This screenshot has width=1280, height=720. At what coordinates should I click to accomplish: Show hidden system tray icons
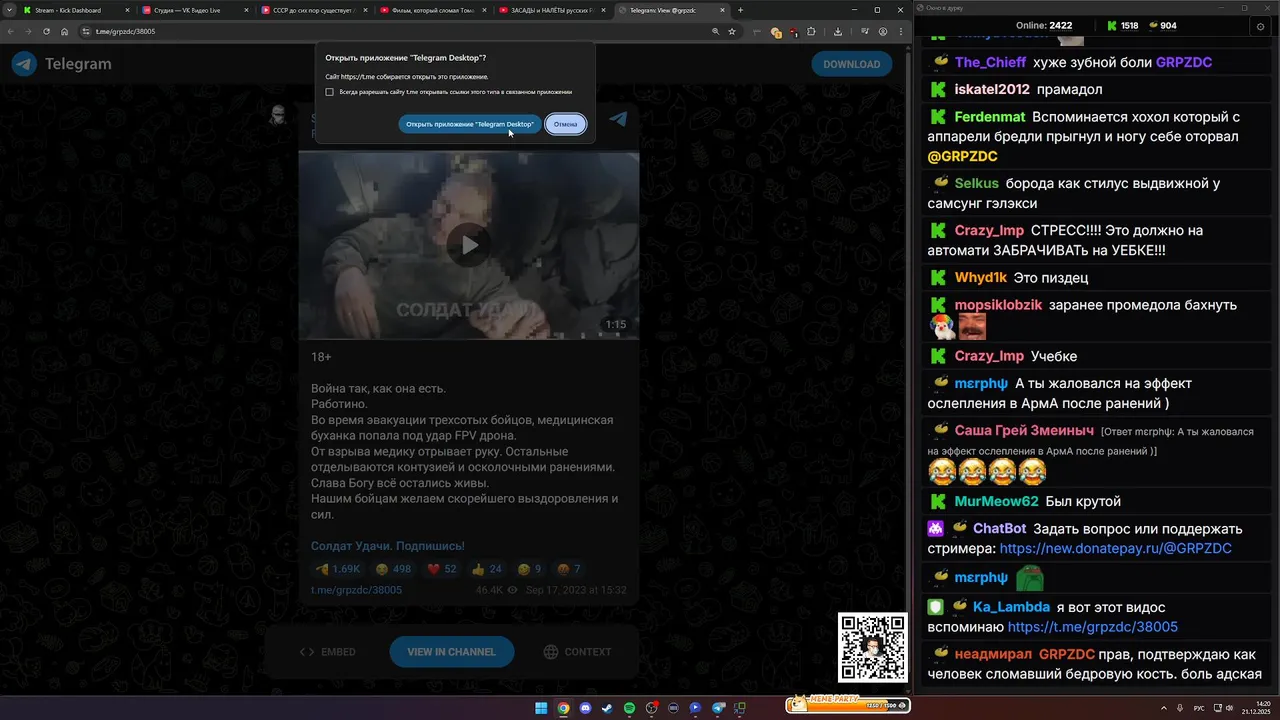pos(1163,708)
